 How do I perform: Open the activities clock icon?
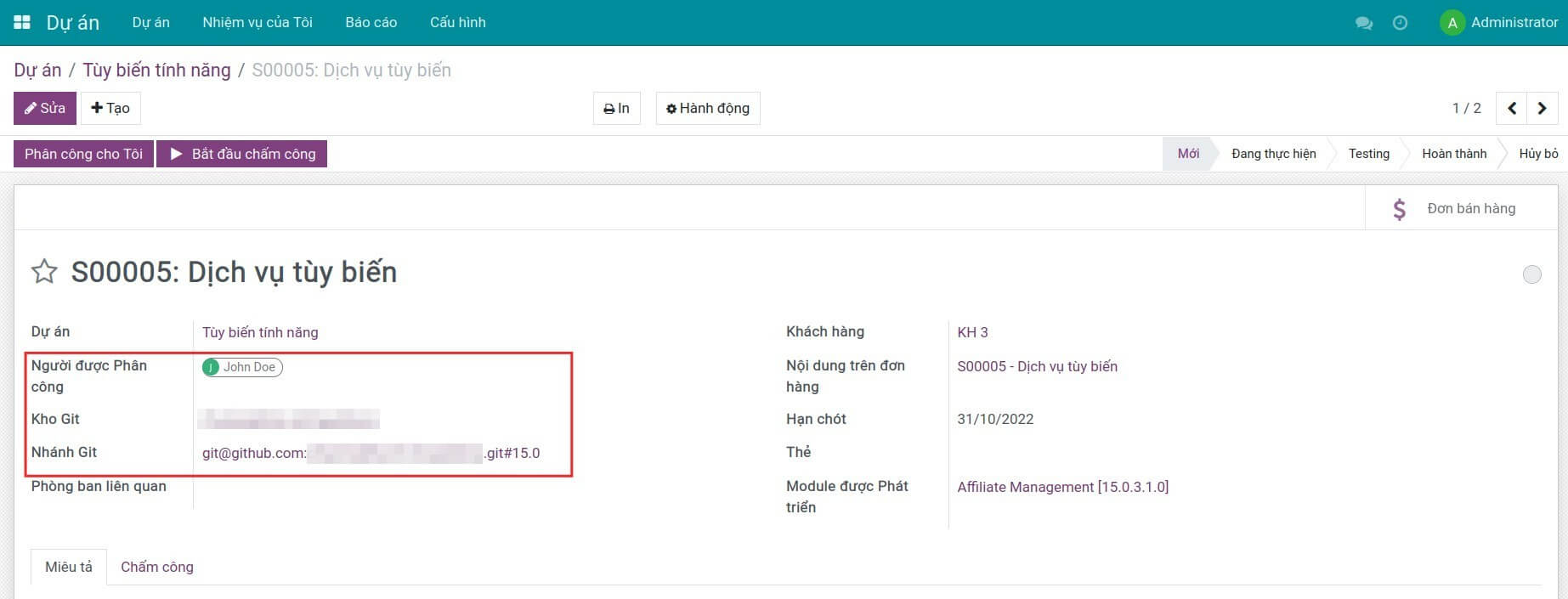tap(1400, 23)
